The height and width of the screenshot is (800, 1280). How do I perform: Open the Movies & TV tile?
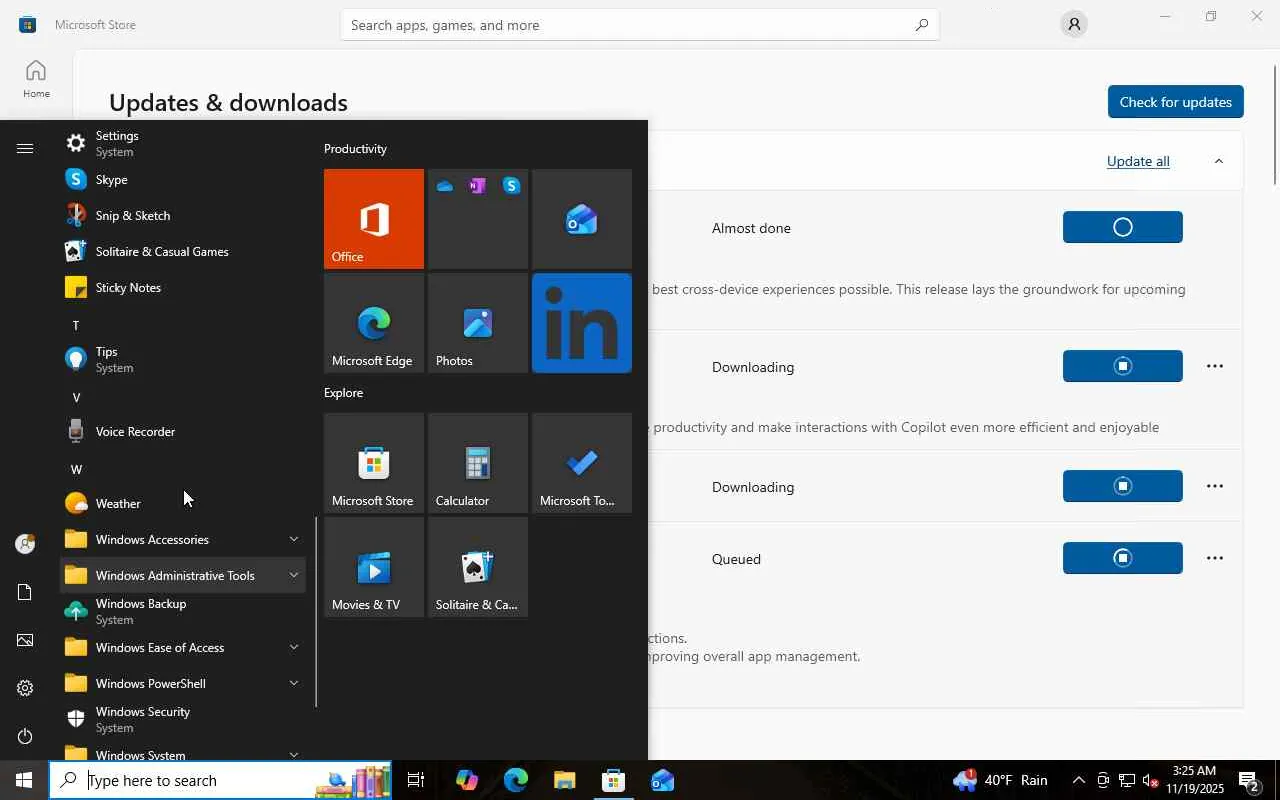[x=374, y=567]
